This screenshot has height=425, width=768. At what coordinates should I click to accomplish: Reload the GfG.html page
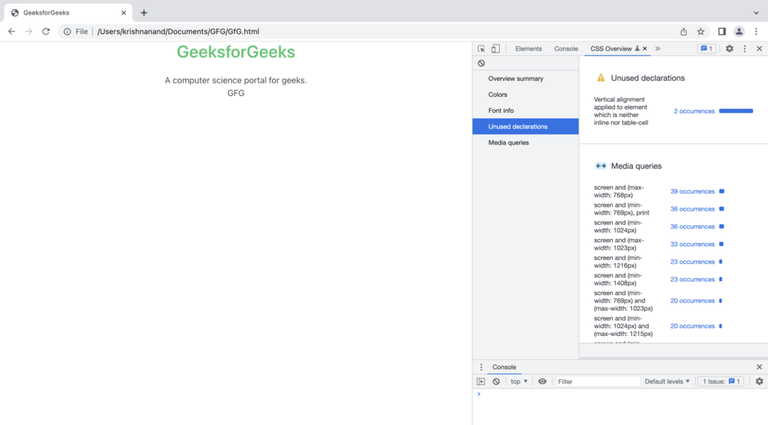[x=46, y=31]
